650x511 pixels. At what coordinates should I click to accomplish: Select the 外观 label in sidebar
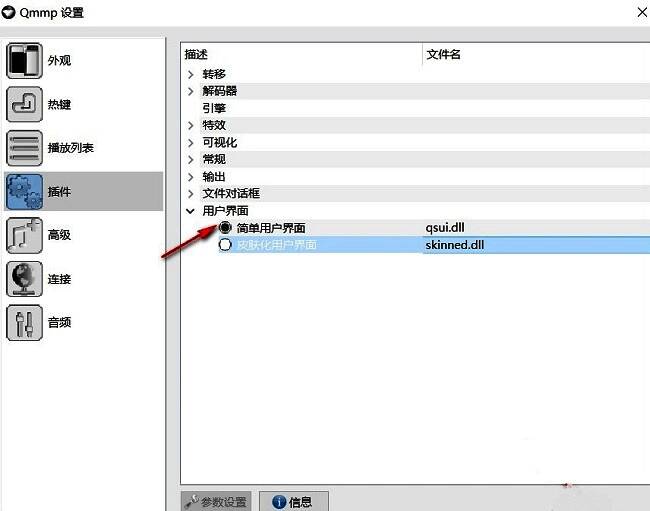[59, 61]
